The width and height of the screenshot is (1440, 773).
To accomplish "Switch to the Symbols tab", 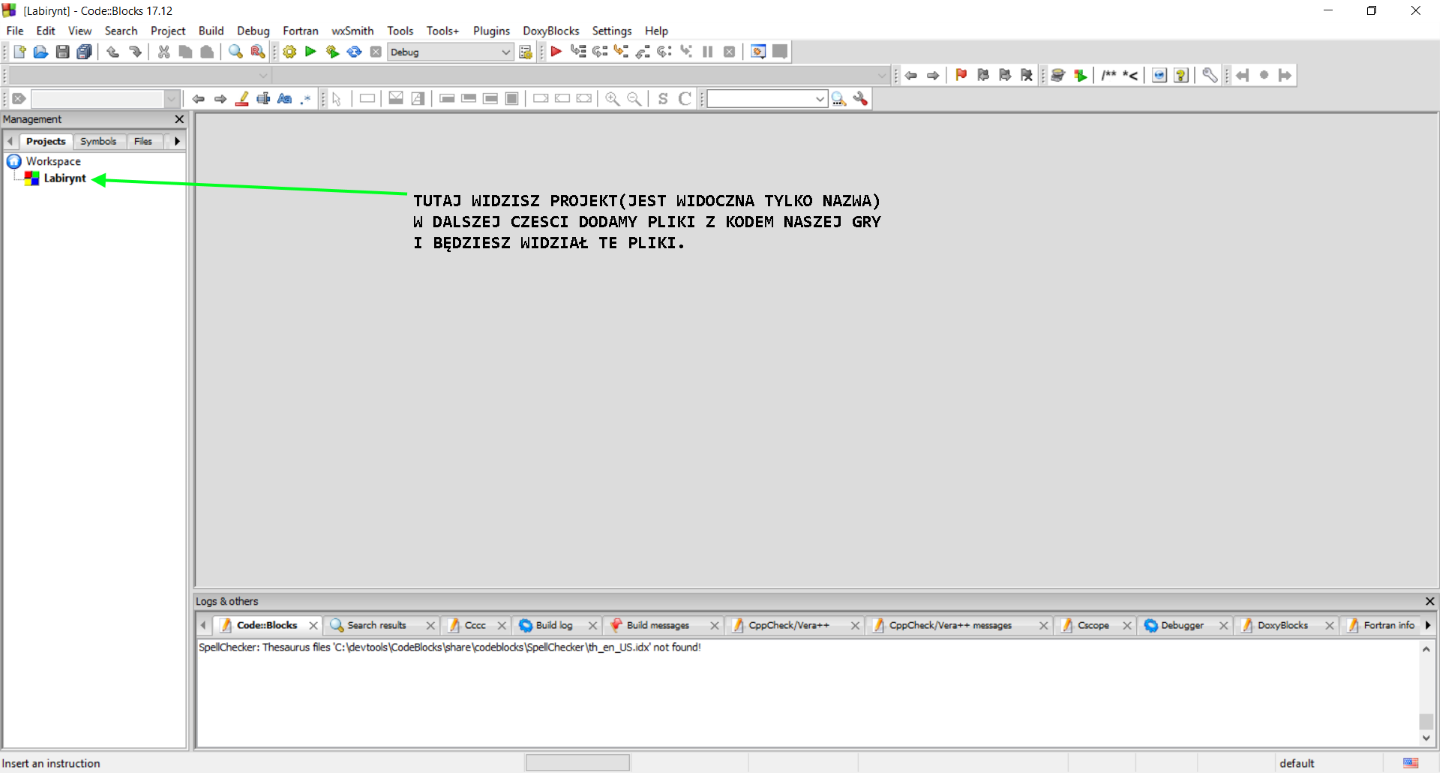I will point(98,141).
